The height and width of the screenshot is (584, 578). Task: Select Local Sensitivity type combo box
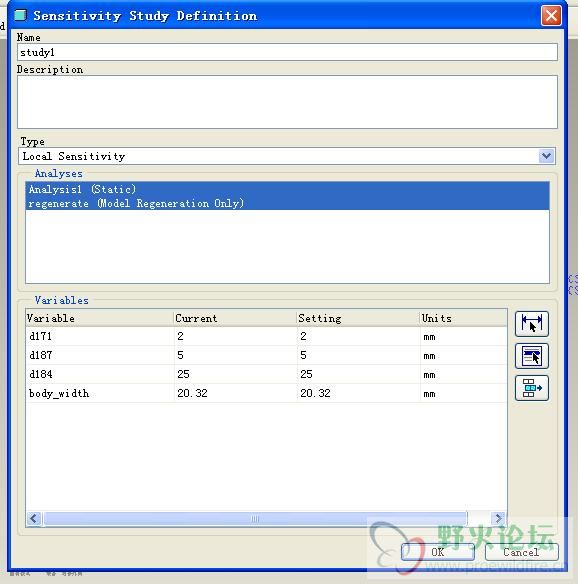[x=287, y=156]
